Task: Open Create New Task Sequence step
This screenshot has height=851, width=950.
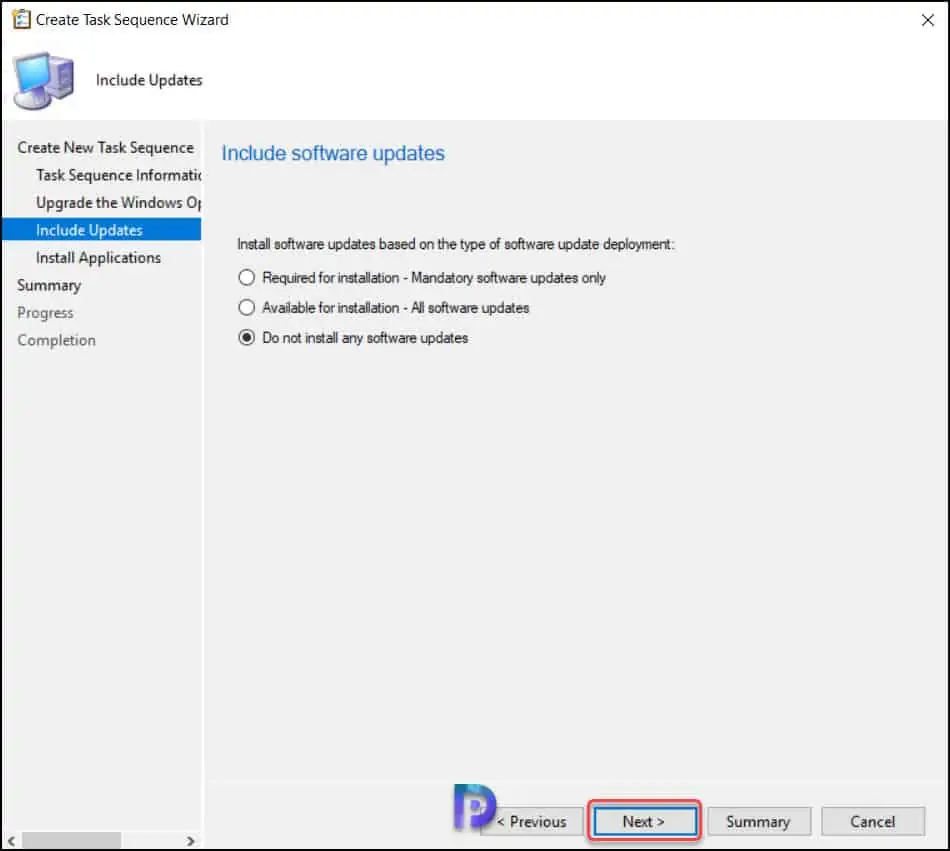Action: pos(105,147)
